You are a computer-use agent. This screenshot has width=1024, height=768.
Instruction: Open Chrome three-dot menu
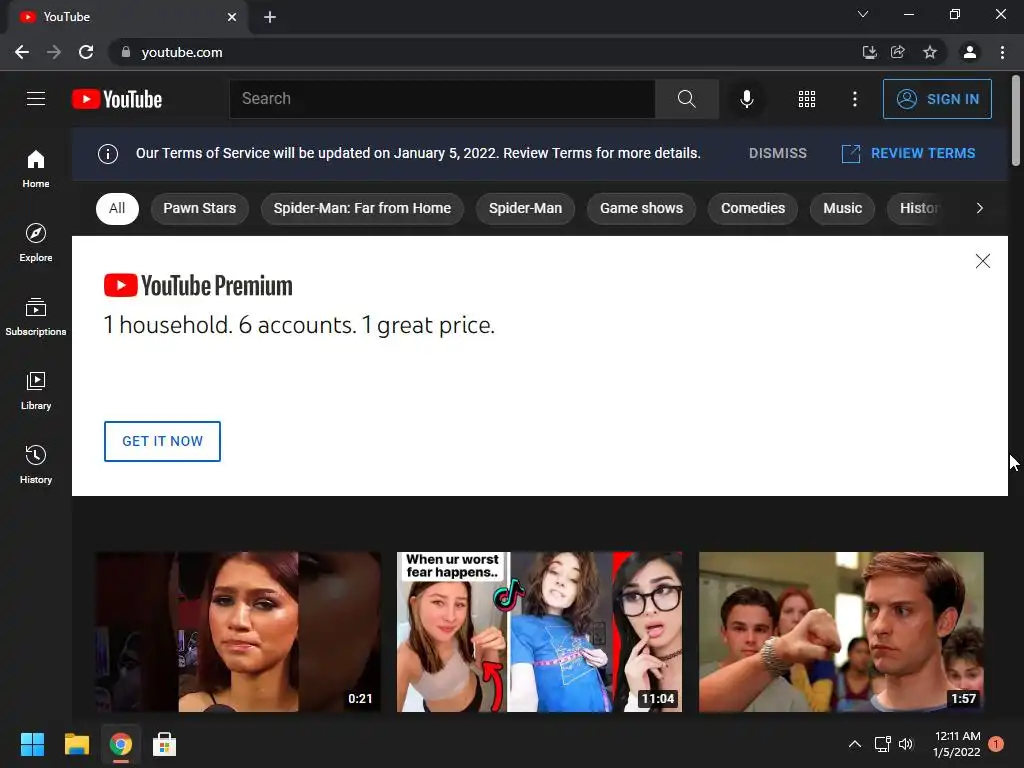coord(1002,52)
